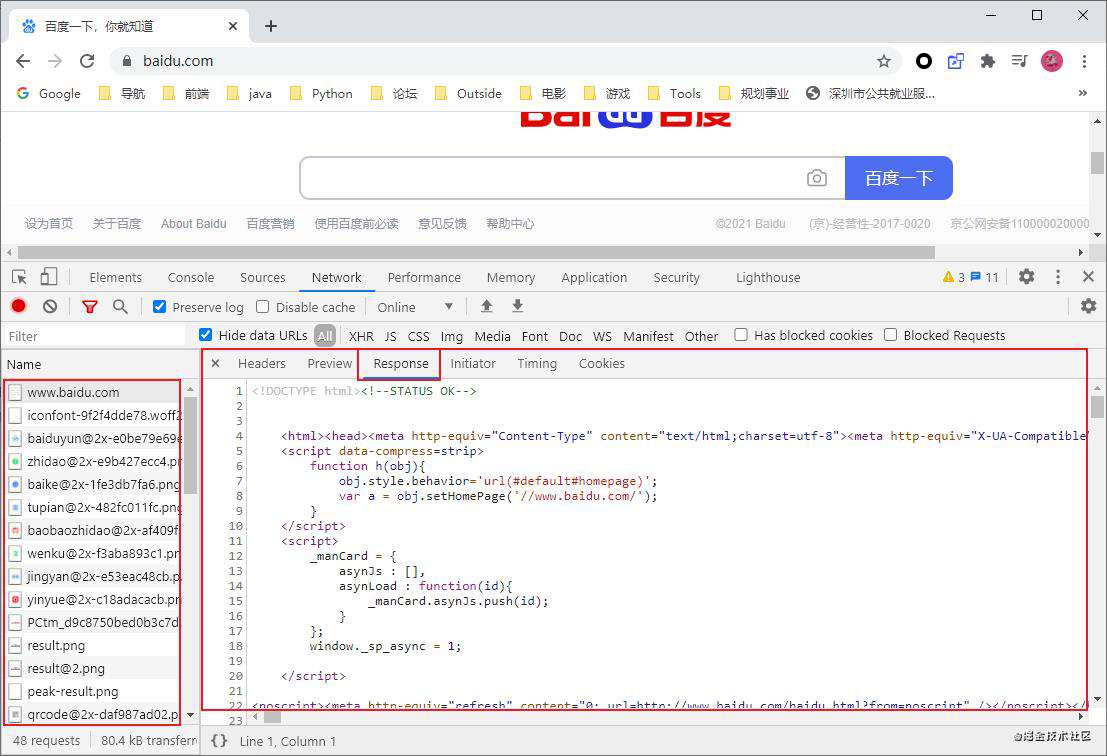
Task: Click the browser forward arrow
Action: click(x=55, y=61)
